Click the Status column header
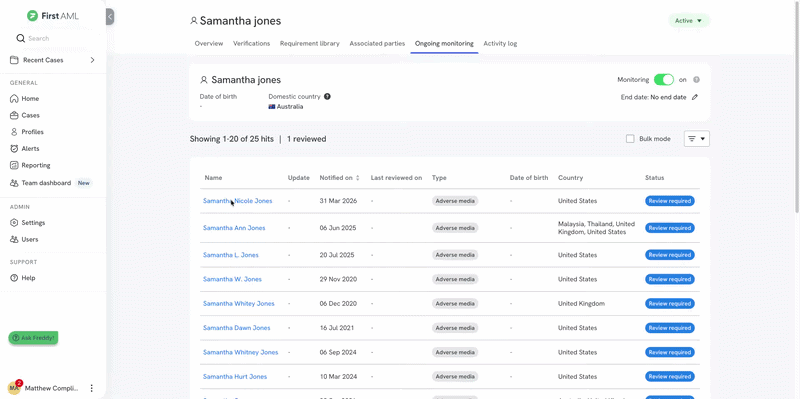This screenshot has width=800, height=399. point(655,178)
